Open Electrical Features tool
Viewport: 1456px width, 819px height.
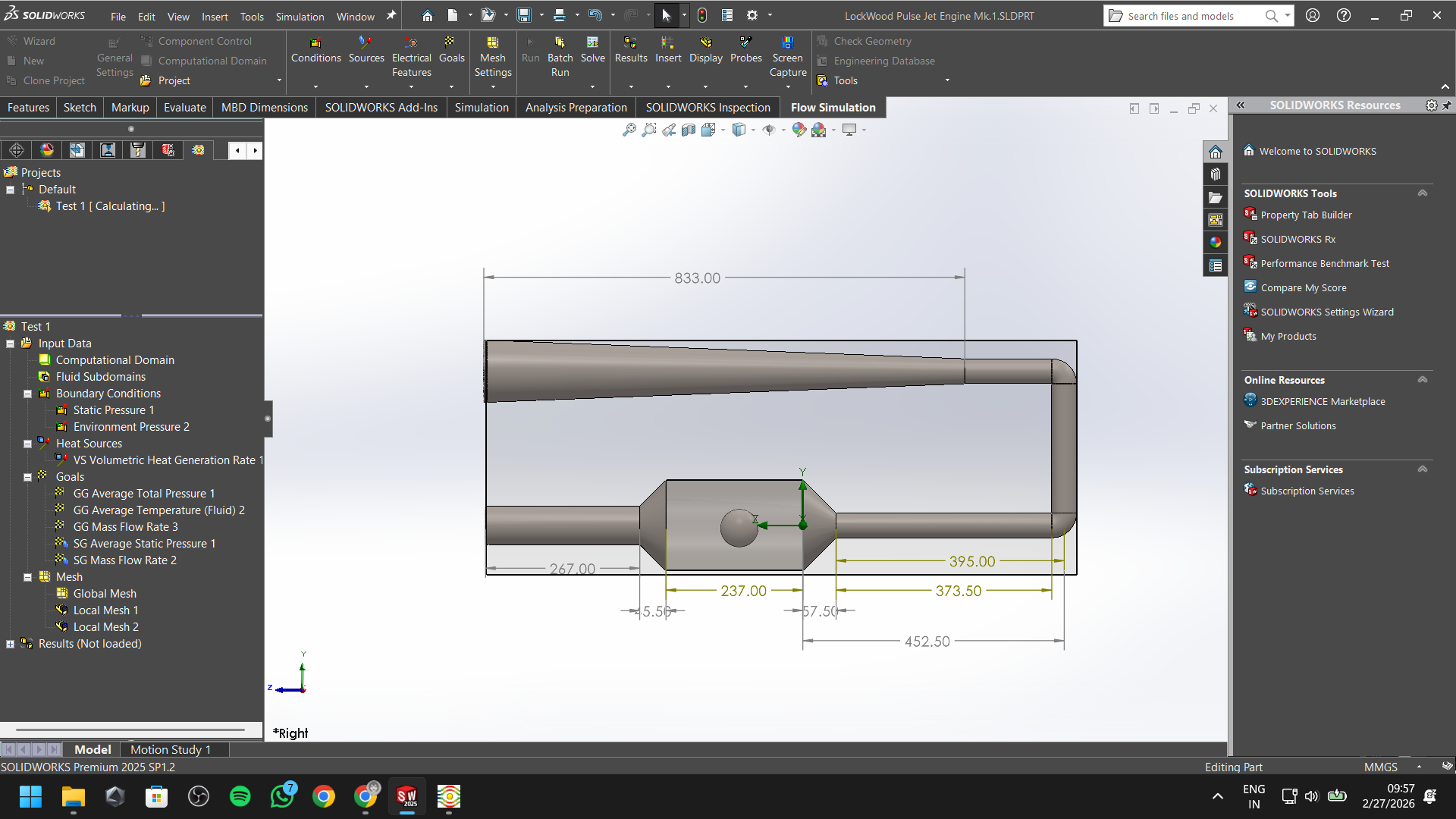pyautogui.click(x=412, y=57)
